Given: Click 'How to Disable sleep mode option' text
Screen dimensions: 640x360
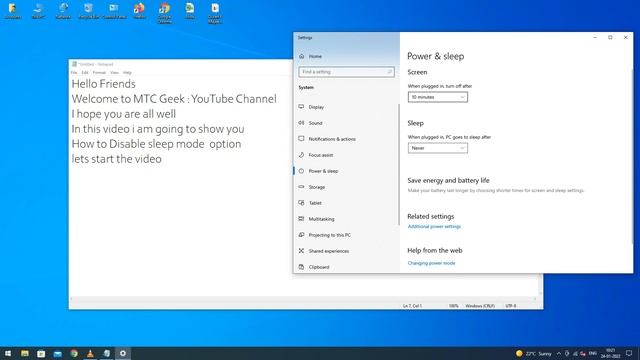Looking at the screenshot, I should pyautogui.click(x=156, y=144).
